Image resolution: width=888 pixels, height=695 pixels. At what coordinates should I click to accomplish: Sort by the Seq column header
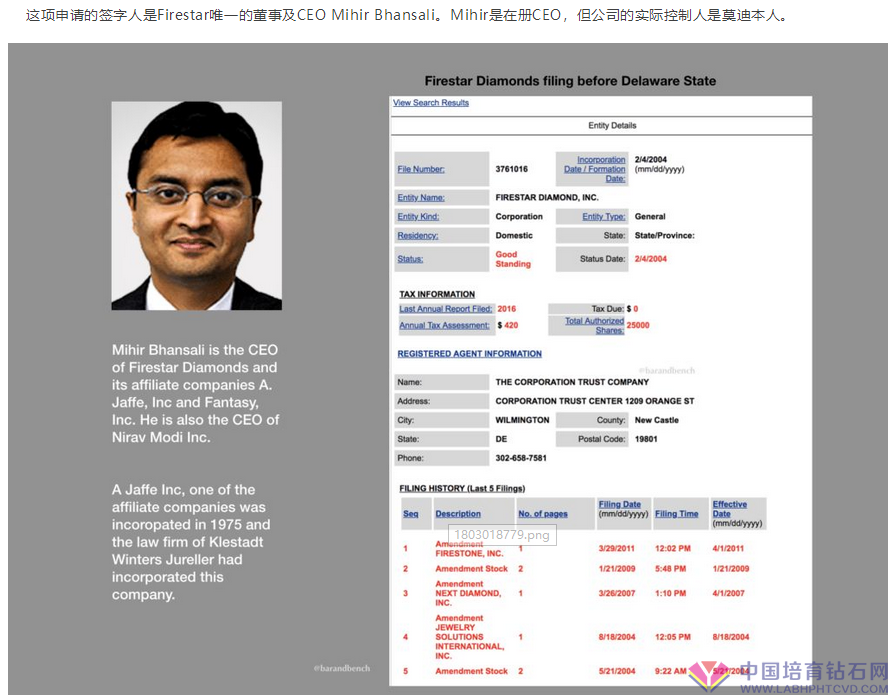pyautogui.click(x=411, y=514)
